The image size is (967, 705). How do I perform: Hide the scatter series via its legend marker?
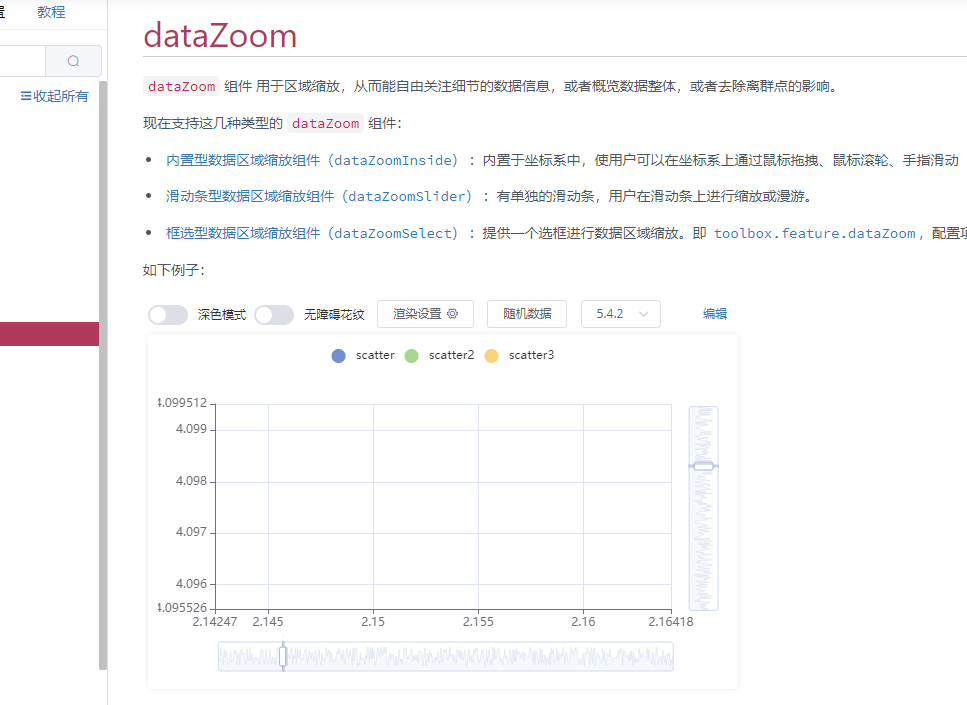(338, 355)
